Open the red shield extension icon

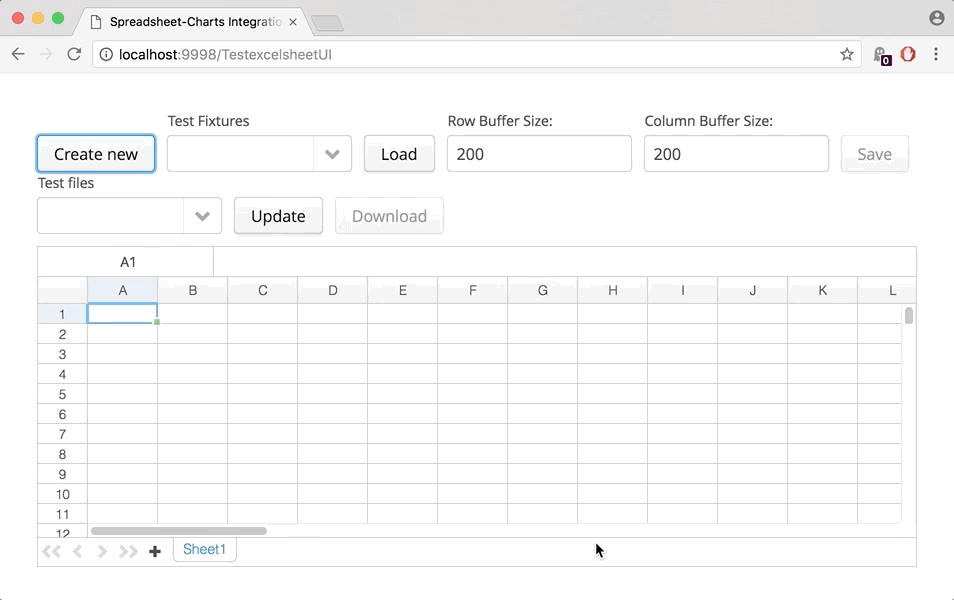pyautogui.click(x=908, y=54)
